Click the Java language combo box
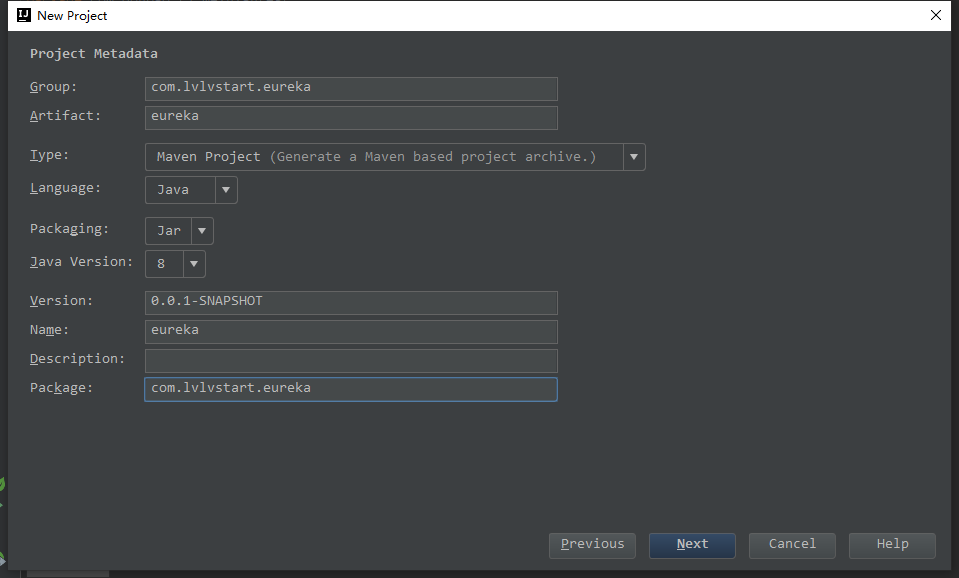 (180, 190)
